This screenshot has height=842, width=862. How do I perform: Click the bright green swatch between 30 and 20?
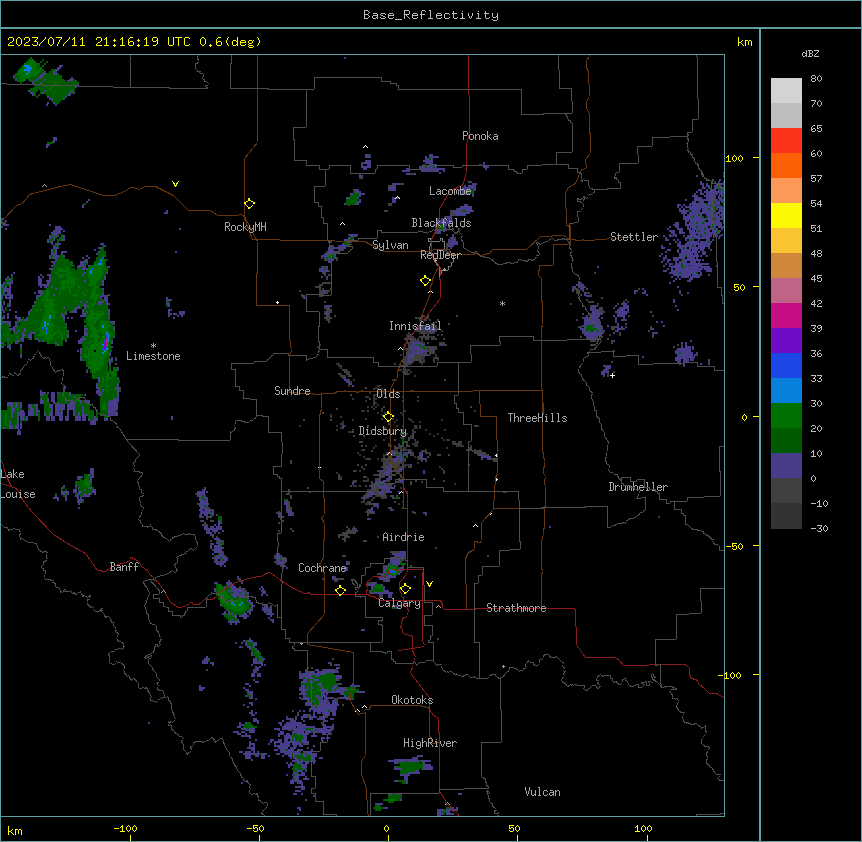(786, 416)
